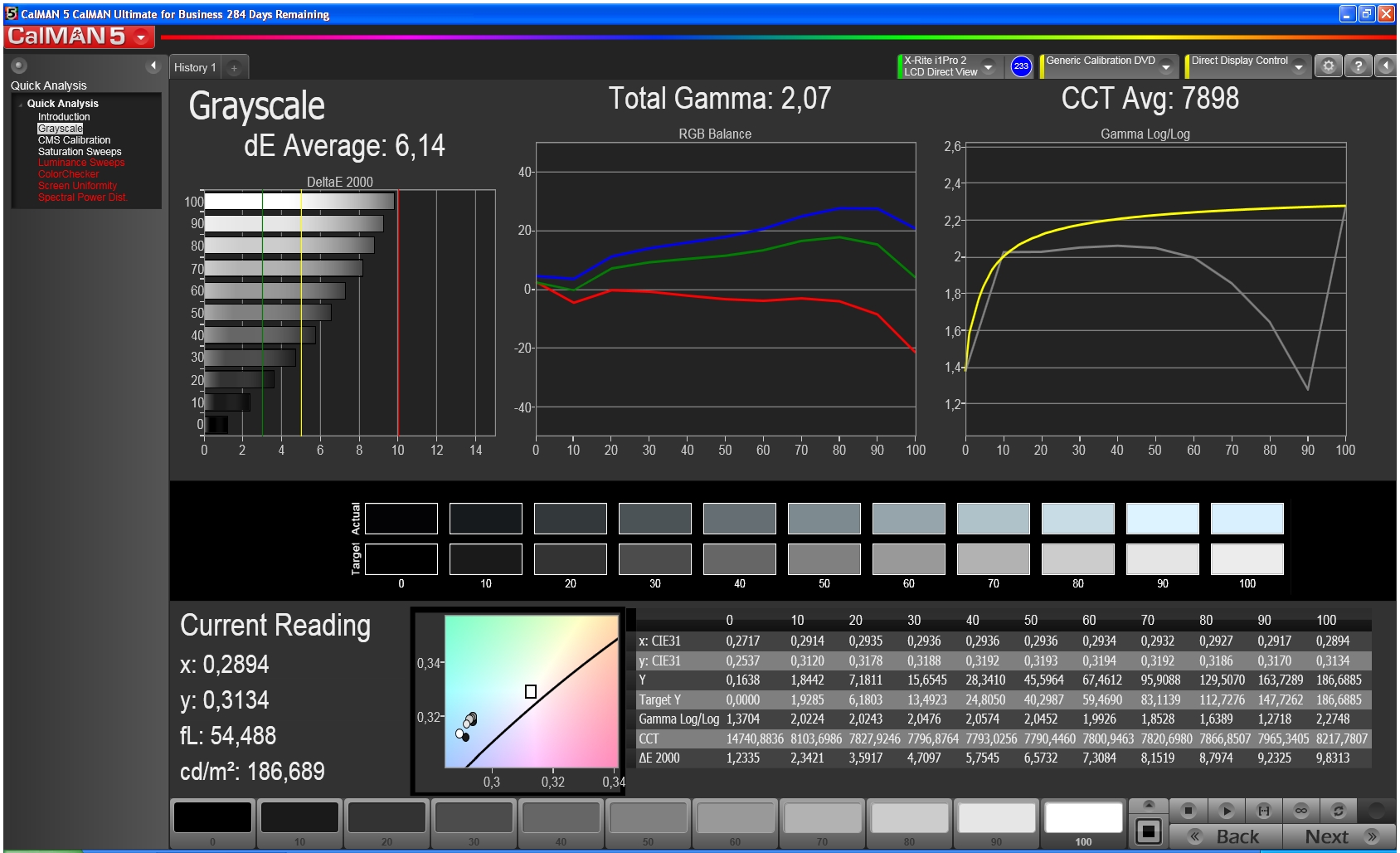Collapse right panel with arrow next to help
The width and height of the screenshot is (1400, 853).
point(1386,66)
